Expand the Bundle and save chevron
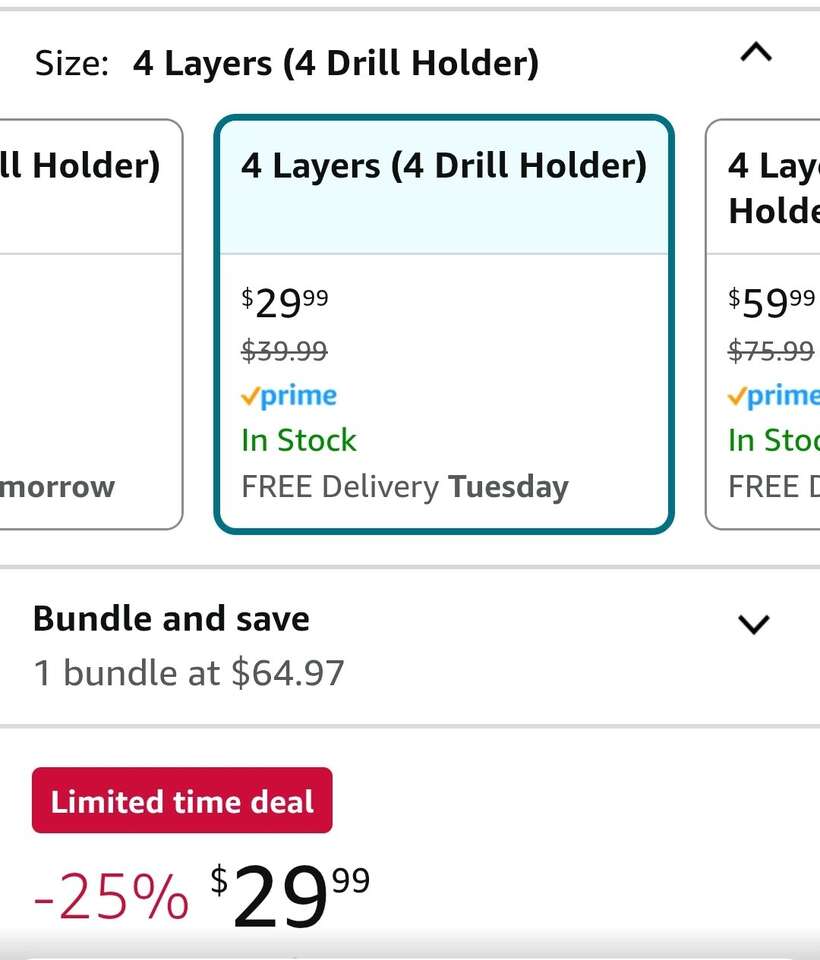 753,624
